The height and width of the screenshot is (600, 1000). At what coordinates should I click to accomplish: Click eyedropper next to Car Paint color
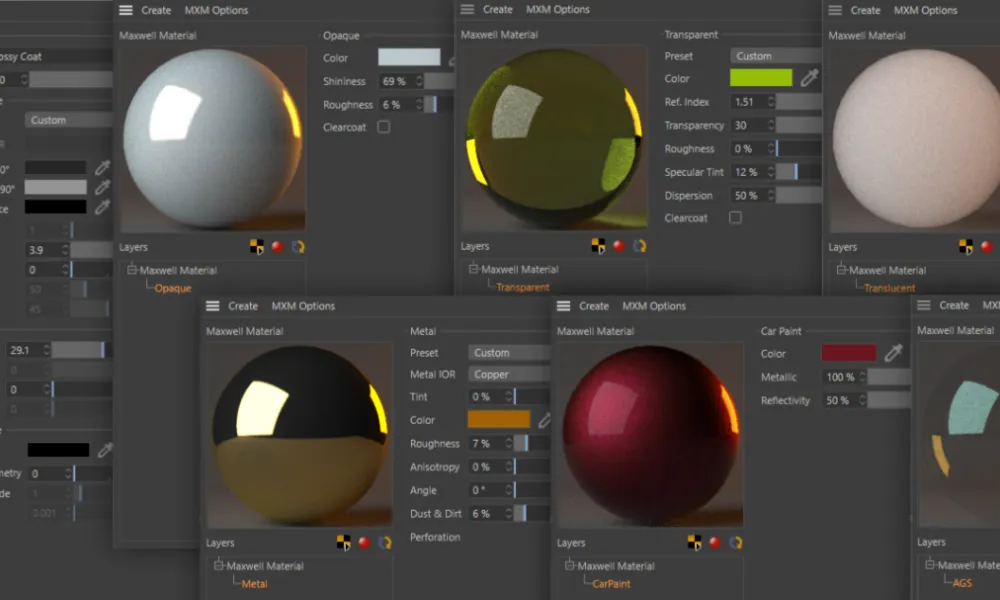tap(893, 353)
